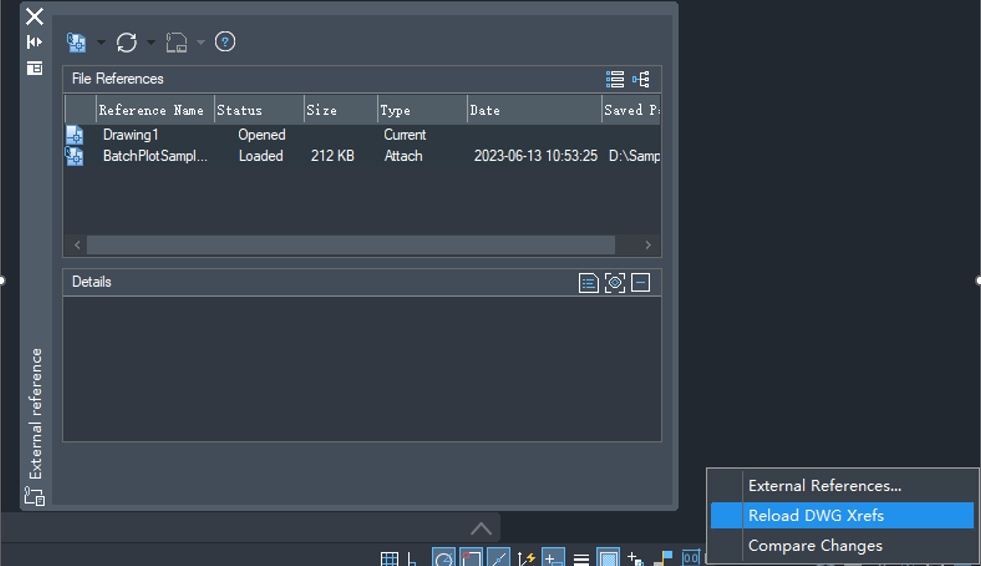Toggle lineweight display in status bar
Image resolution: width=981 pixels, height=566 pixels.
tap(581, 559)
